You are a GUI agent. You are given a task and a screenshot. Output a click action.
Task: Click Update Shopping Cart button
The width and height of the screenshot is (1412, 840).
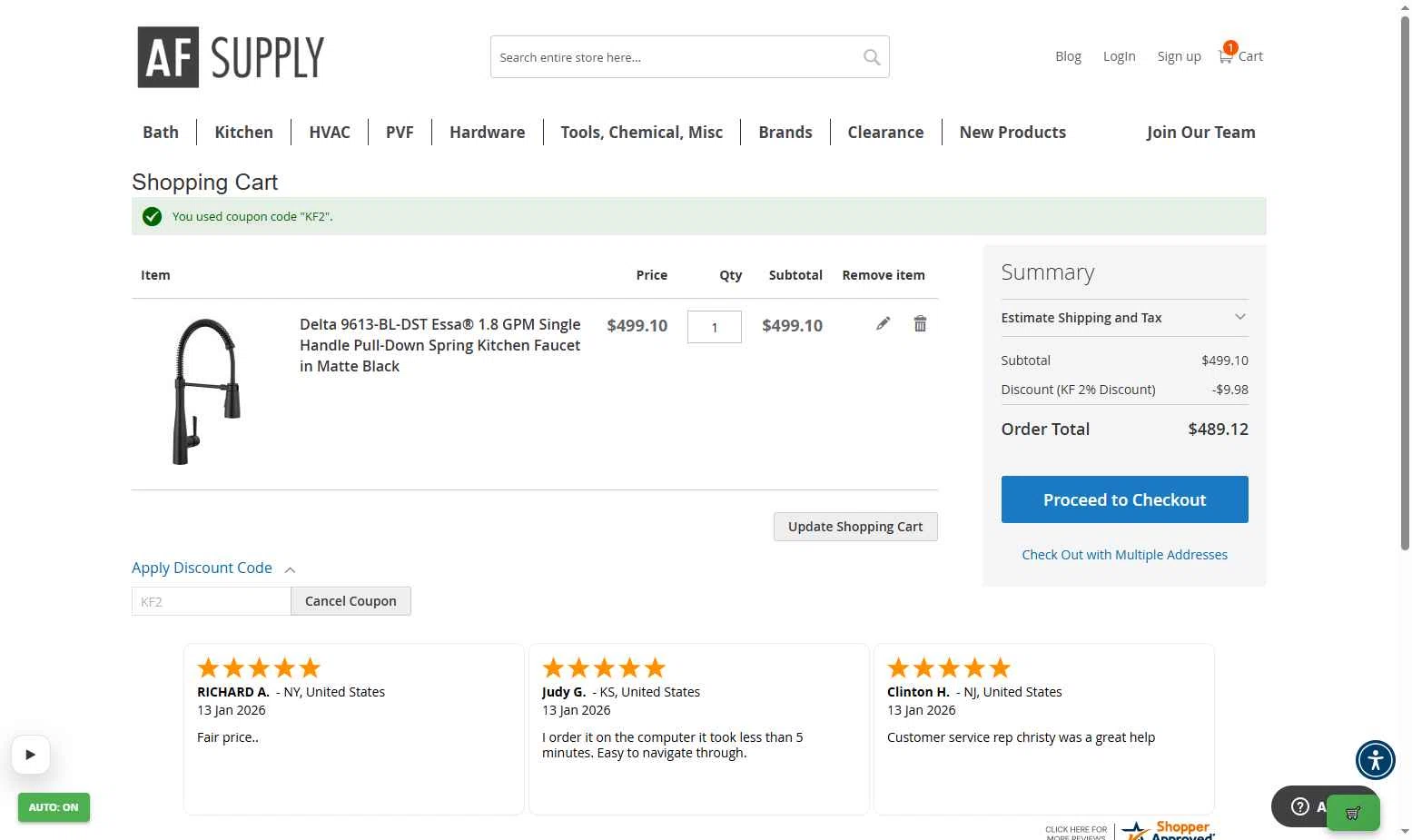(x=855, y=527)
